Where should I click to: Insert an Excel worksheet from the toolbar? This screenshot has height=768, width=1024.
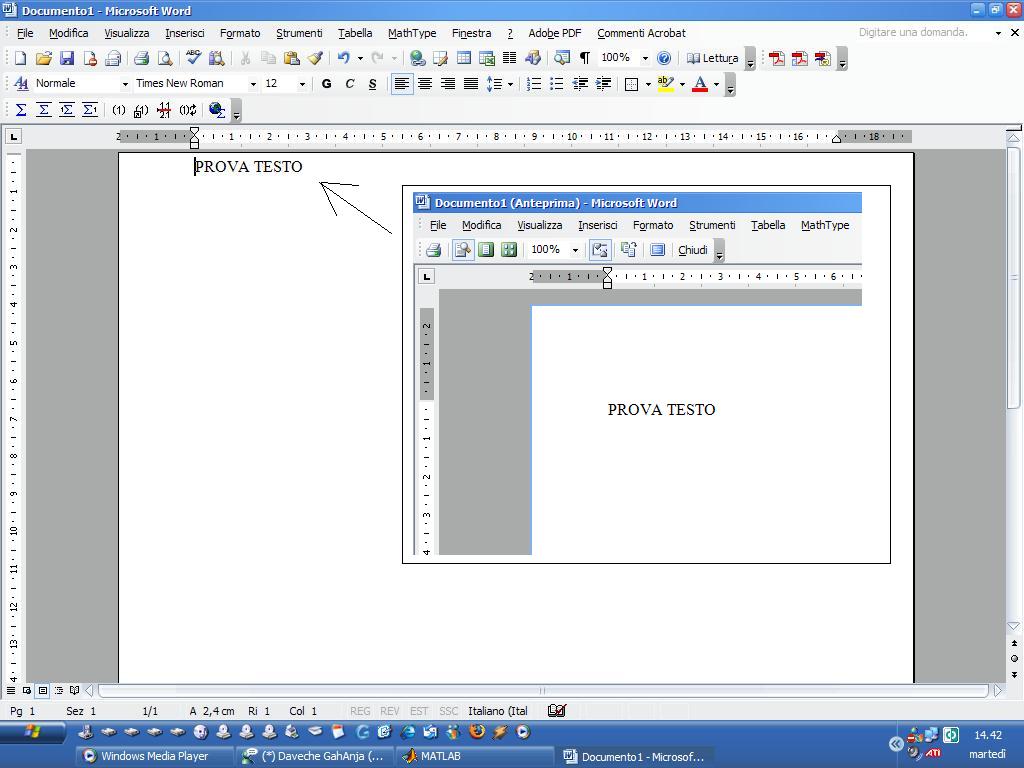click(487, 58)
